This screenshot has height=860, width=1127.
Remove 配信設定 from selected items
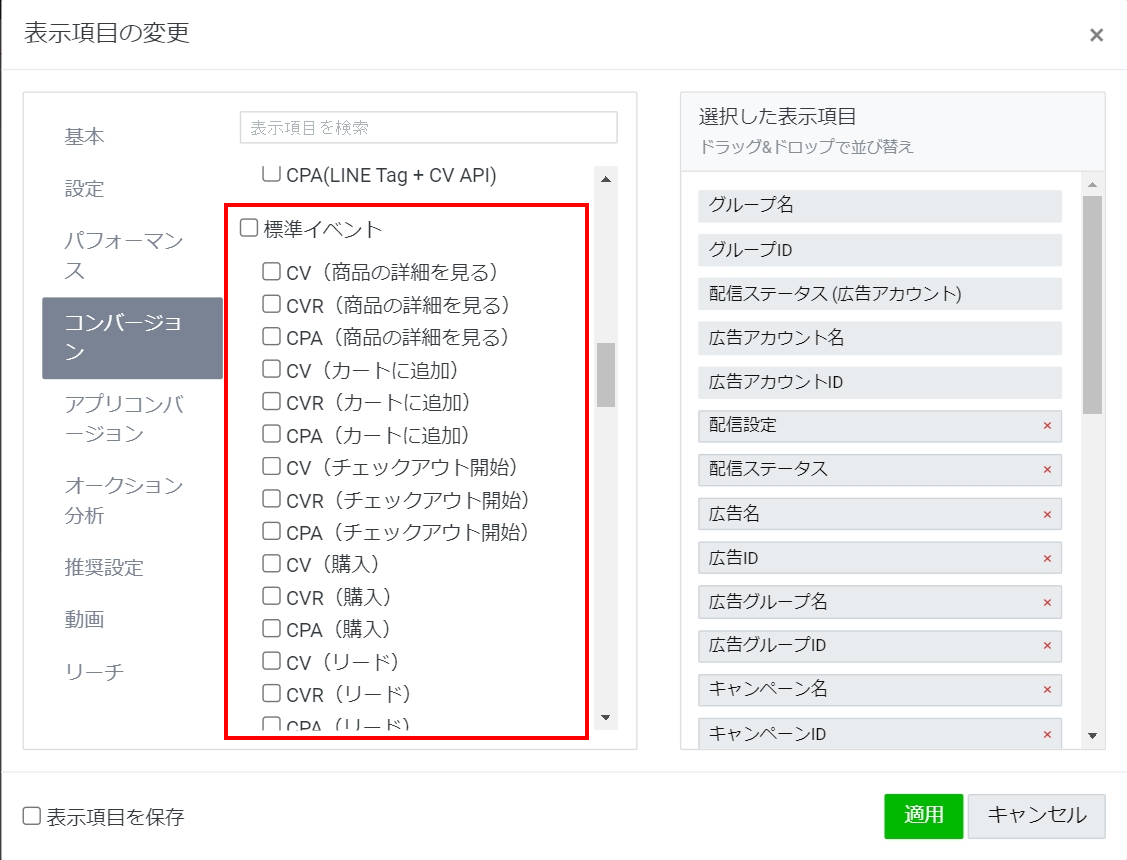click(x=1047, y=426)
